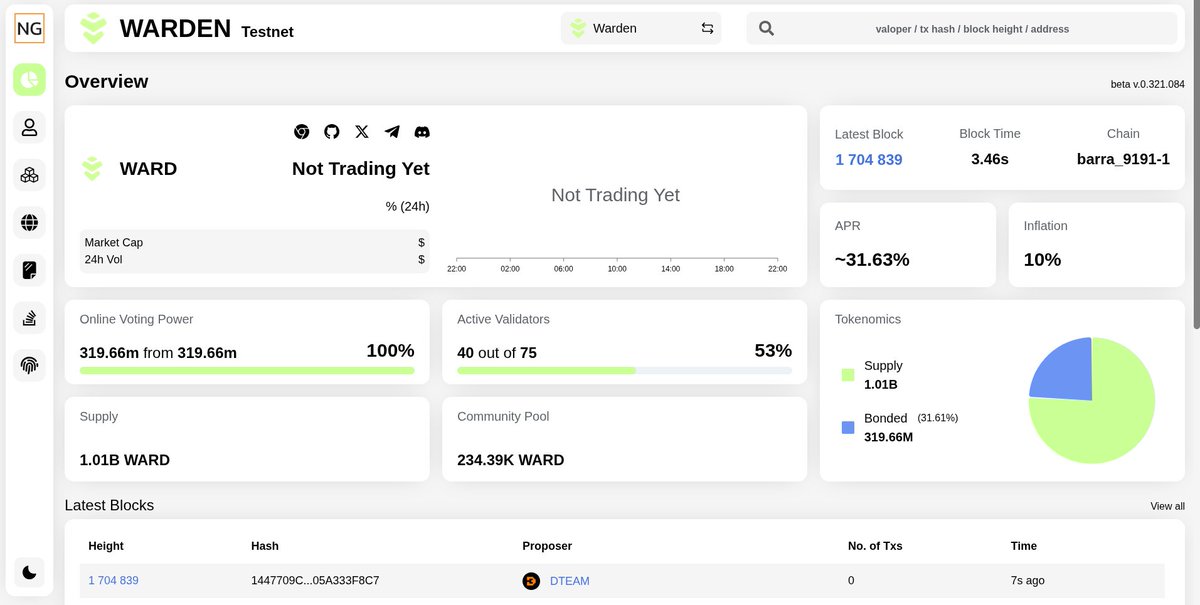
Task: Open the document note sidebar icon
Action: tap(29, 270)
